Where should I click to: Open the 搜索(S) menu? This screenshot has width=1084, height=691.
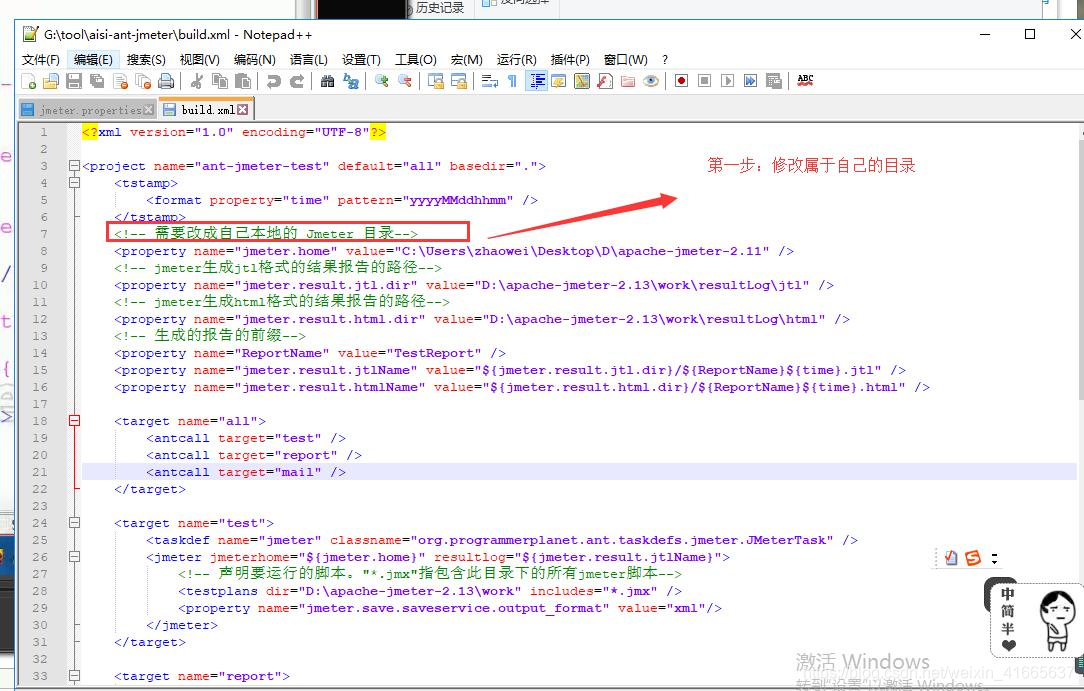pos(147,59)
